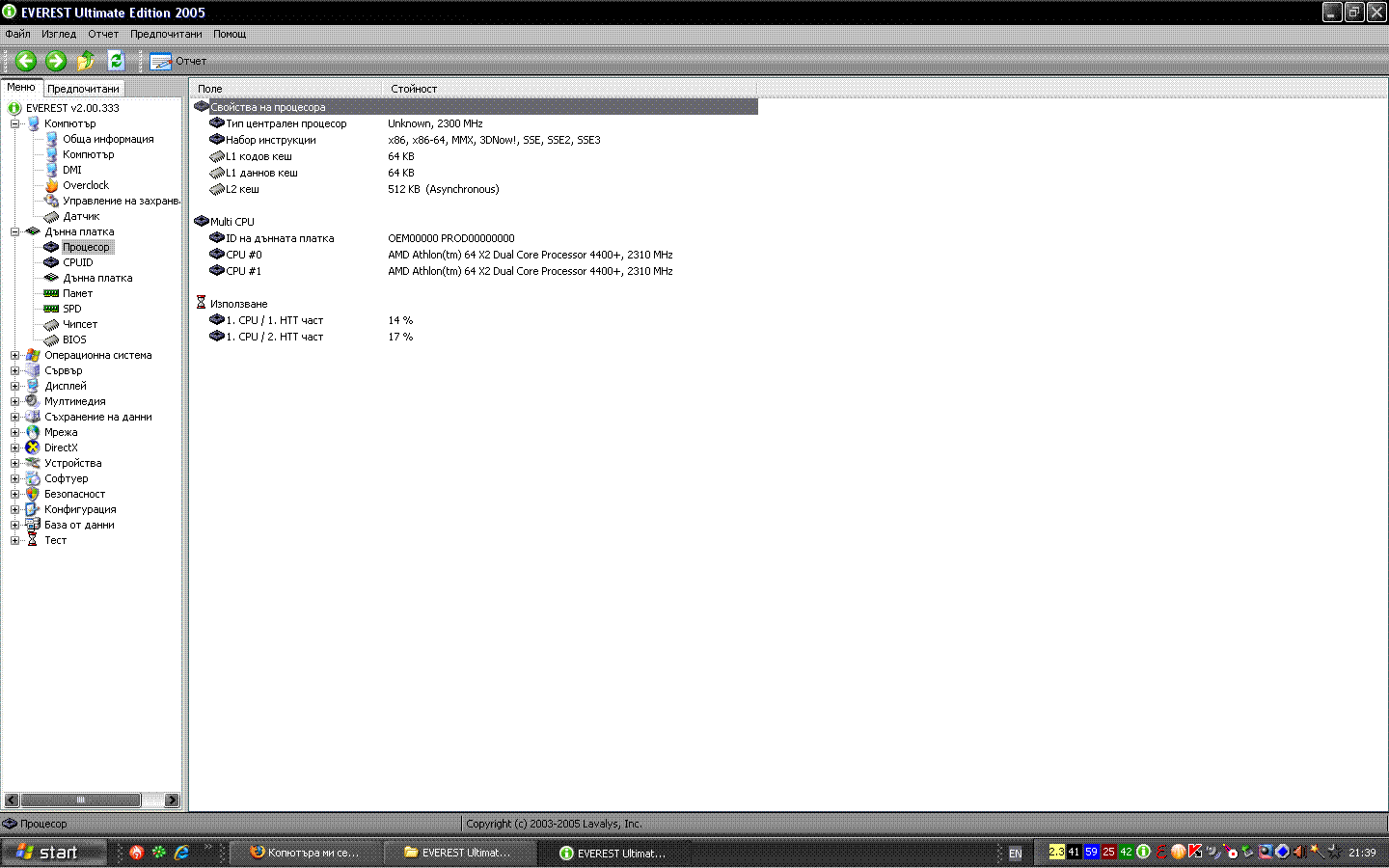Click the Overclock flame icon
1389x868 pixels.
52,185
